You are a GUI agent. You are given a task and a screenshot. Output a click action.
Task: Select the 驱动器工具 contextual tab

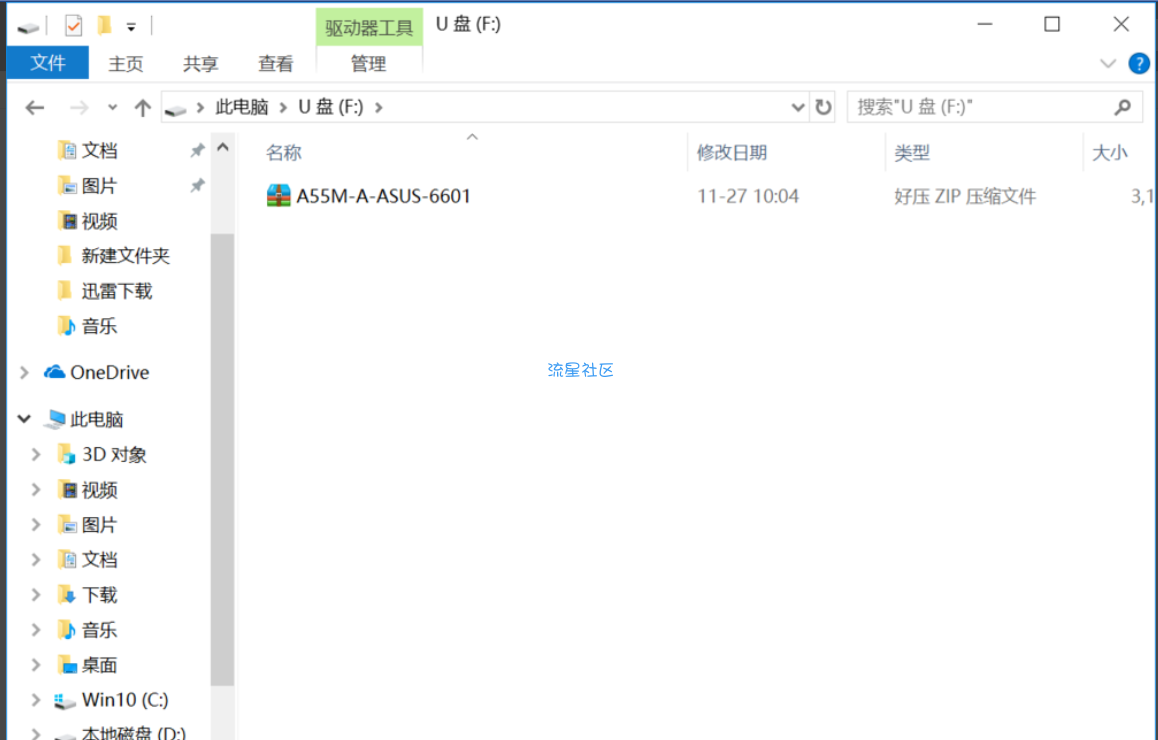(369, 27)
